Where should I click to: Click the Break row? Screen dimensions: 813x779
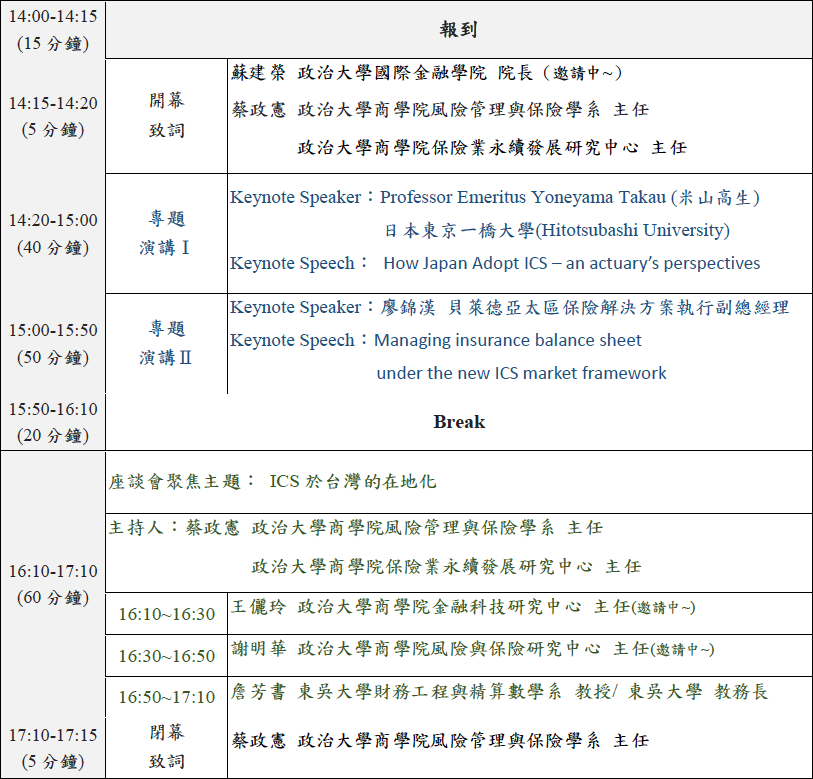[458, 422]
